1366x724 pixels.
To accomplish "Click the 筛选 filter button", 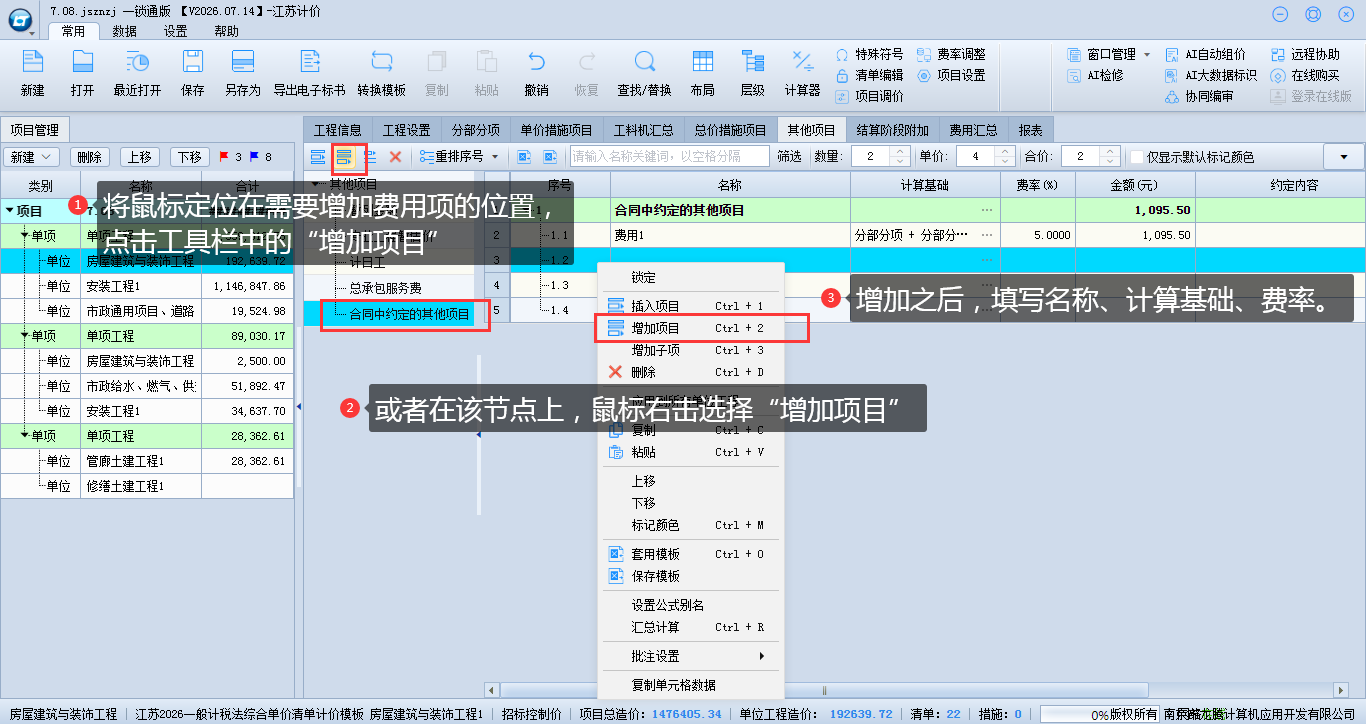I will pos(789,157).
